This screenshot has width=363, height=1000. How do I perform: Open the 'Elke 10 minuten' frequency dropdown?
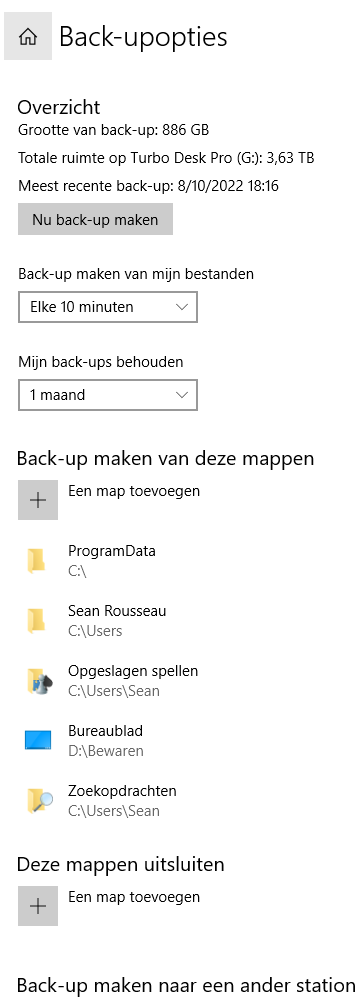click(x=108, y=307)
